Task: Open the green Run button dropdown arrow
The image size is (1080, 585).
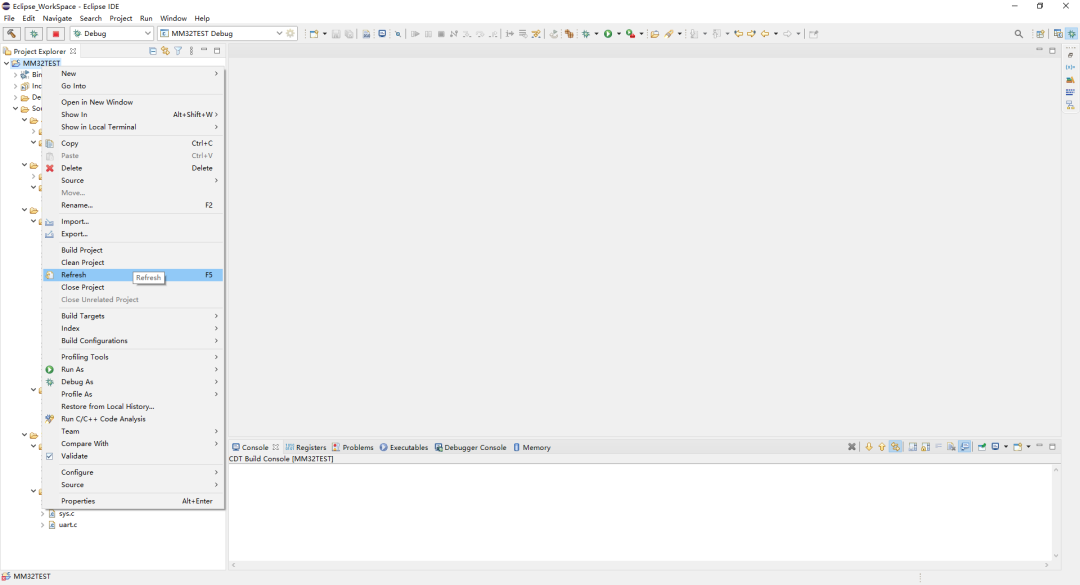Action: 619,34
